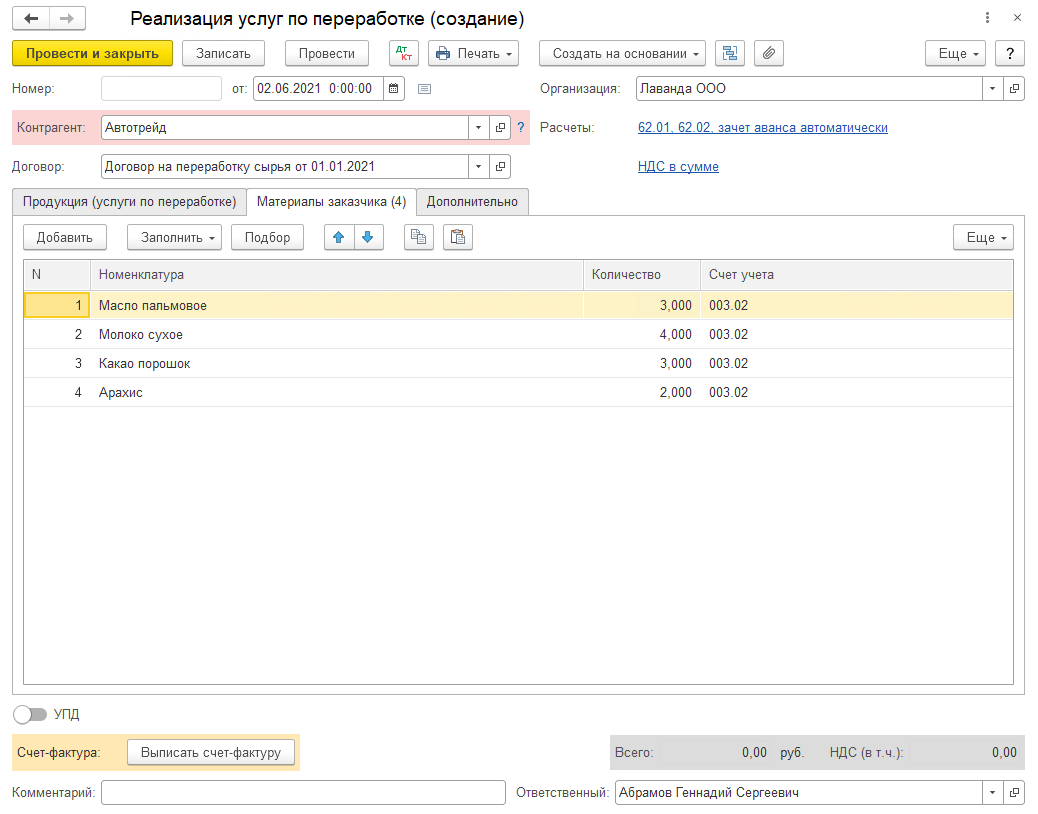Screen dimensions: 1038x814
Task: Paste rows from clipboard icon
Action: tap(457, 238)
